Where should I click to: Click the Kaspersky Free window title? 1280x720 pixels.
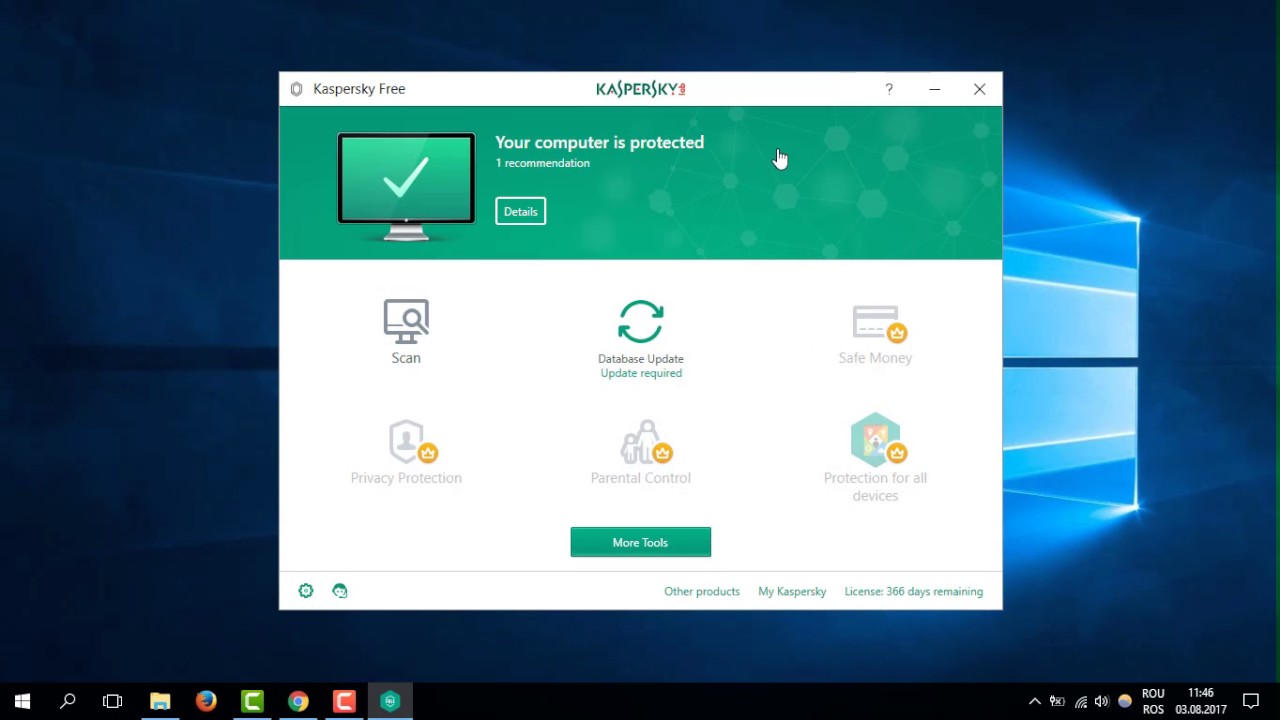click(x=359, y=89)
